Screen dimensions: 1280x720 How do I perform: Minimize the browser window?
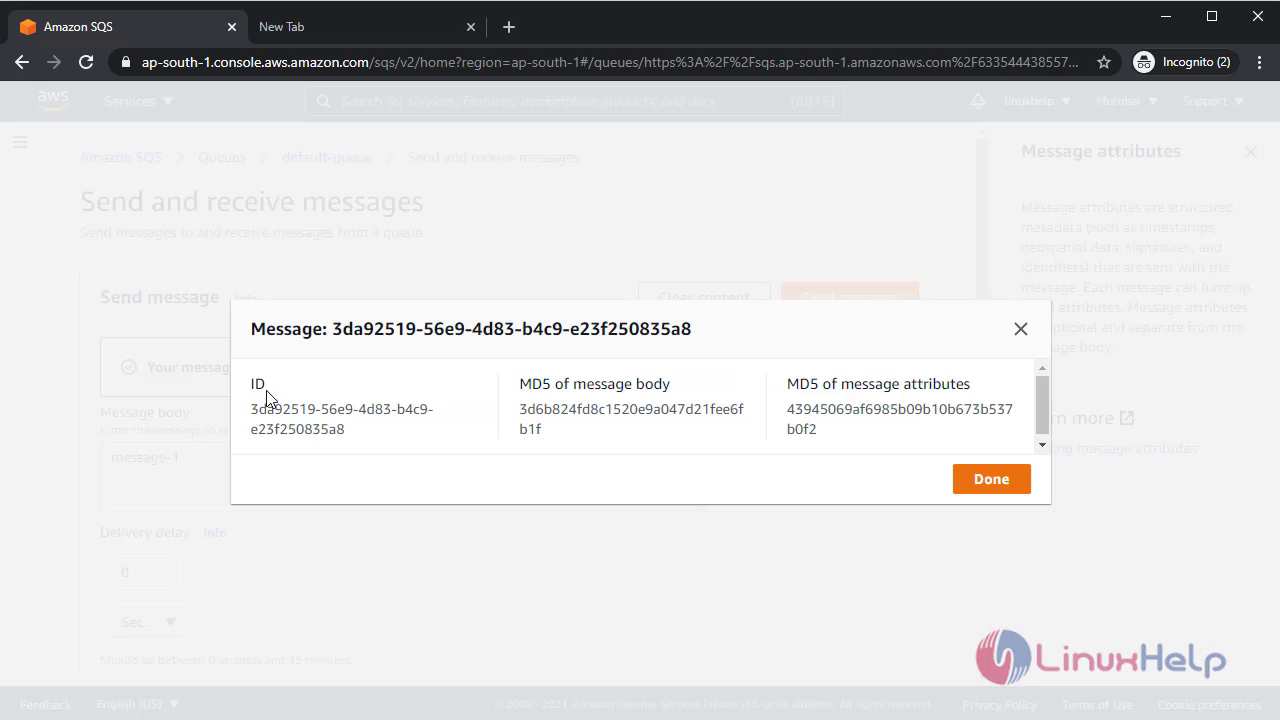point(1166,16)
